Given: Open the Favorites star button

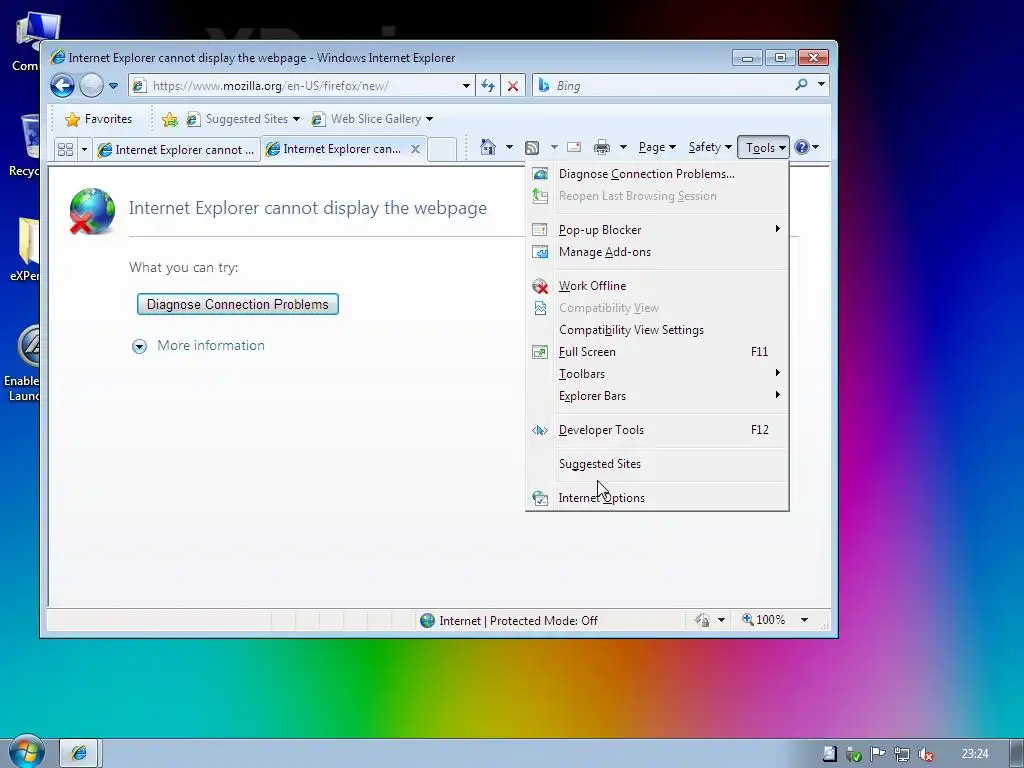Looking at the screenshot, I should pos(99,119).
